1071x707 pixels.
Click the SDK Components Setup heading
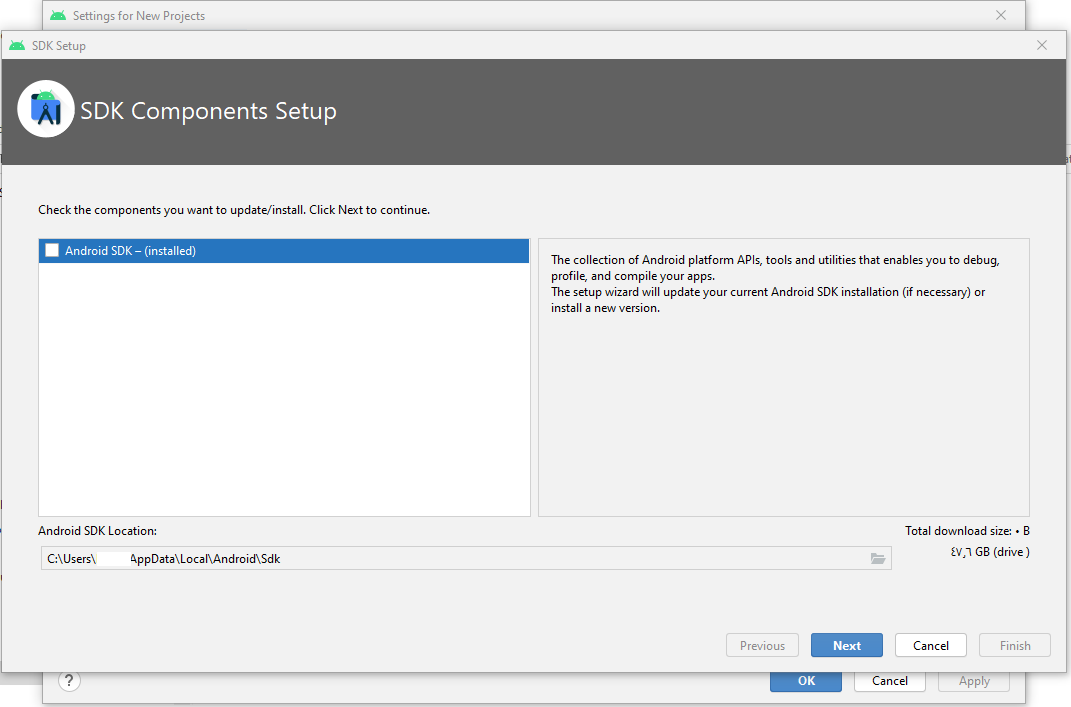point(208,111)
